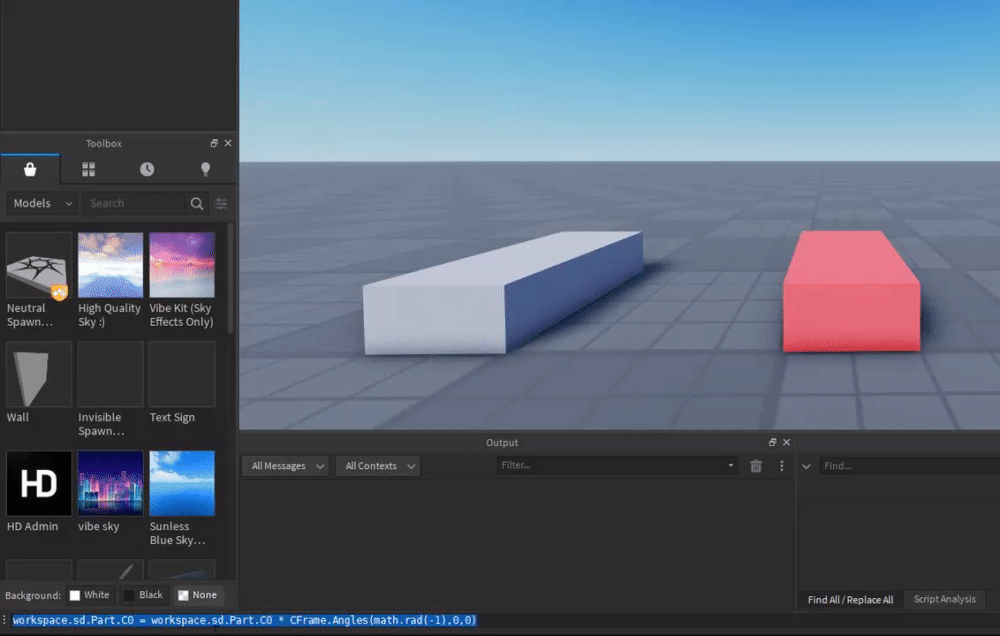Select White background option
This screenshot has height=636, width=1000.
coord(89,595)
